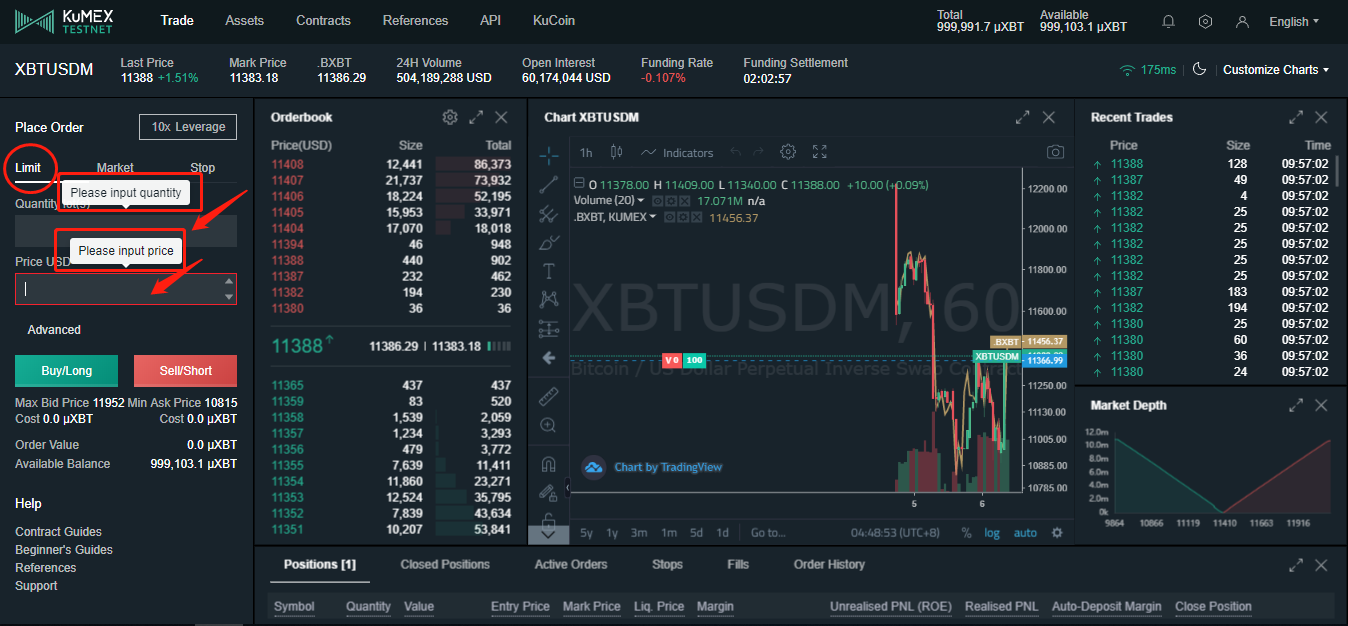This screenshot has width=1348, height=626.
Task: Expand the Recent Trades panel
Action: [1296, 117]
